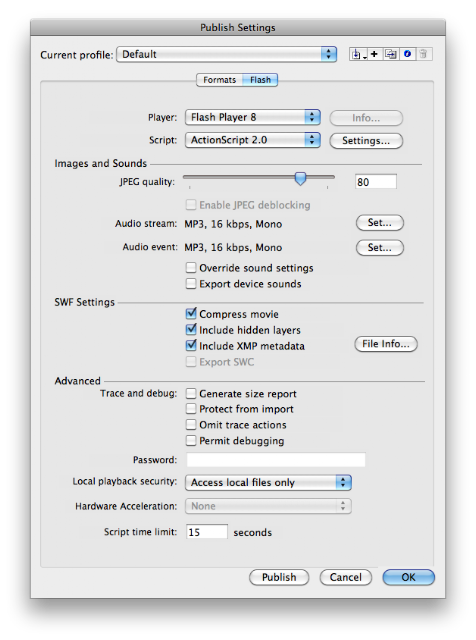Open Local playback security dropdown
This screenshot has width=476, height=640.
pos(268,482)
